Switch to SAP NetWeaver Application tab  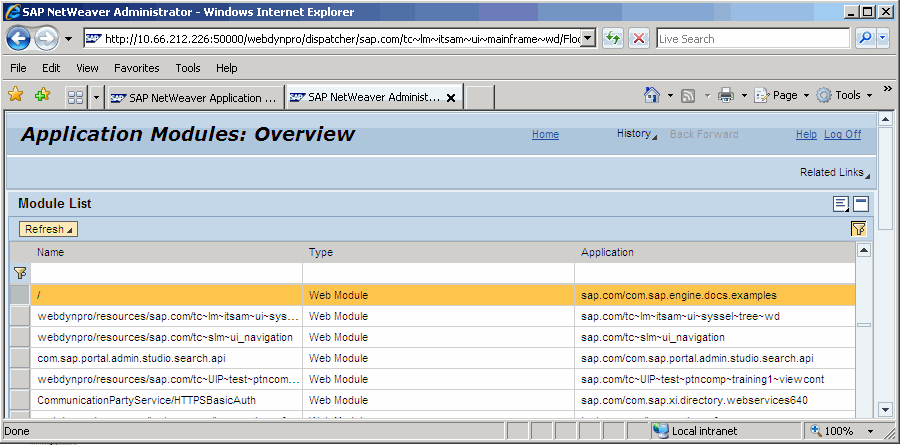pos(195,98)
